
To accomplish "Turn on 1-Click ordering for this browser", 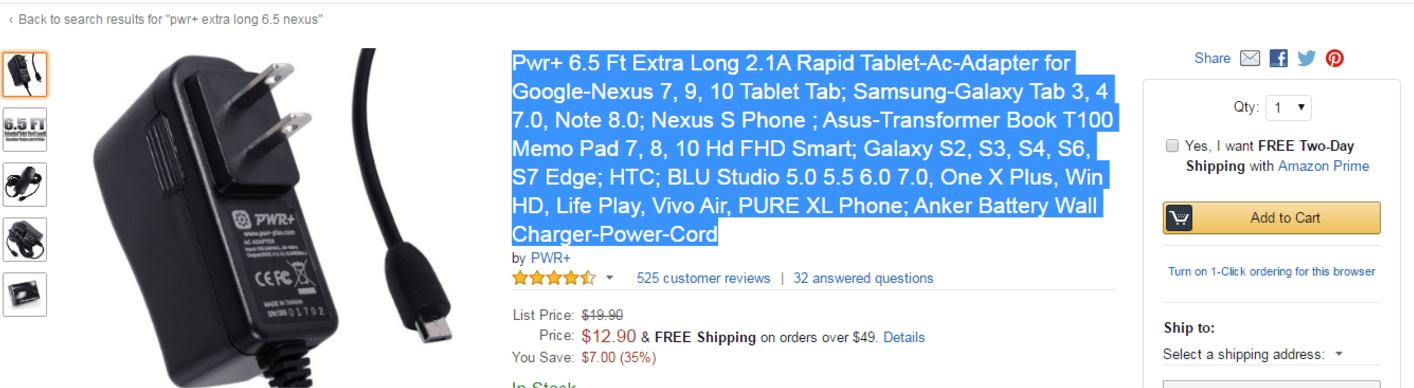I will click(1271, 271).
